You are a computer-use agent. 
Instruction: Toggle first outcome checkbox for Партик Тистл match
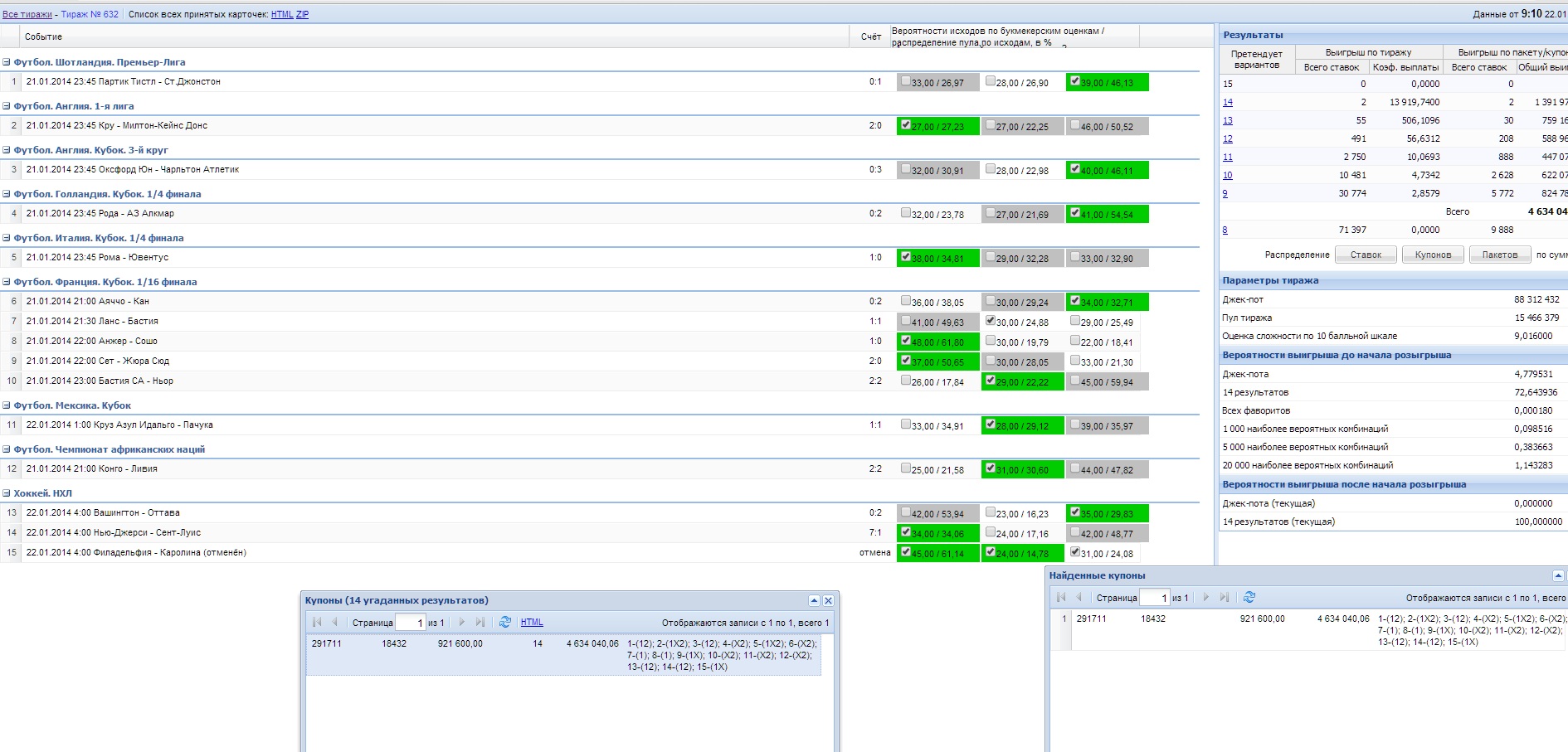(x=906, y=81)
